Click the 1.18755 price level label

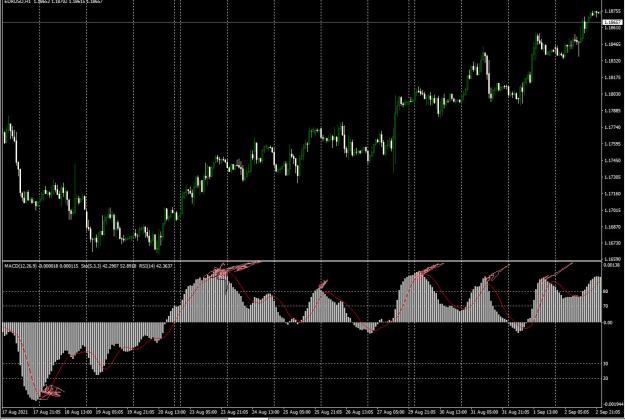613,11
